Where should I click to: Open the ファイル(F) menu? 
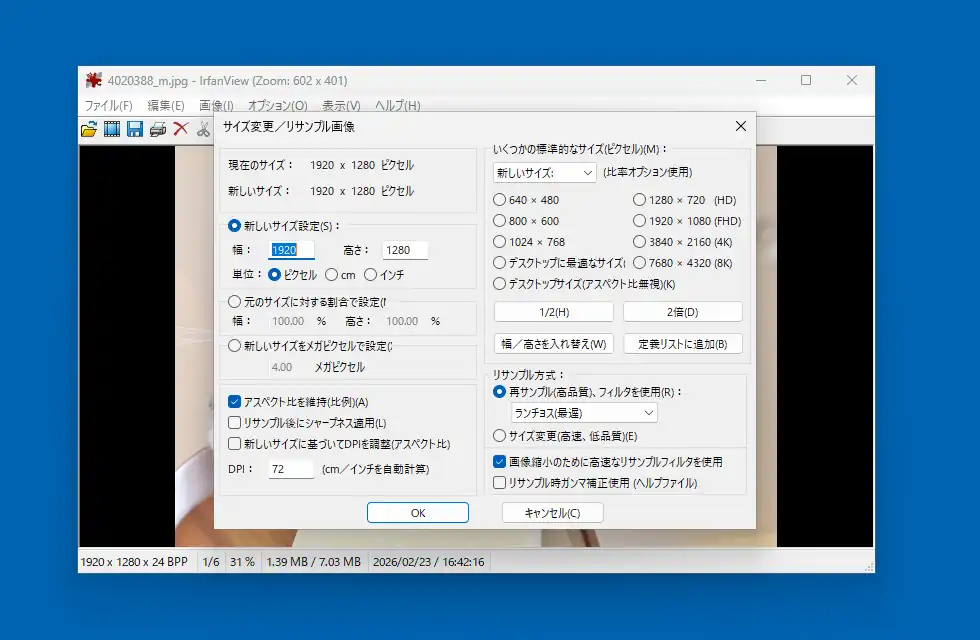[x=108, y=106]
